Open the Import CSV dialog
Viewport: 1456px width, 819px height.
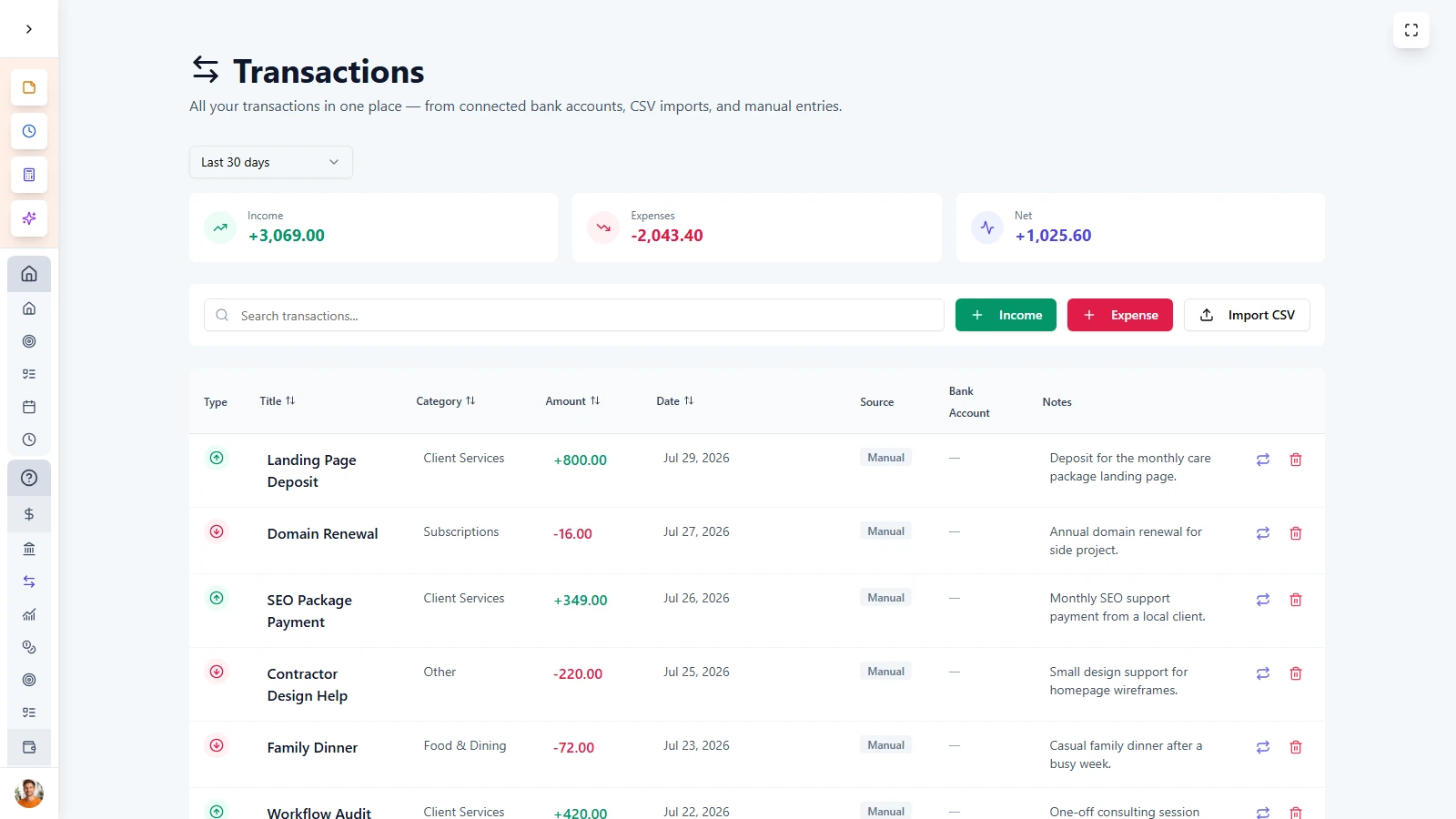(1247, 315)
